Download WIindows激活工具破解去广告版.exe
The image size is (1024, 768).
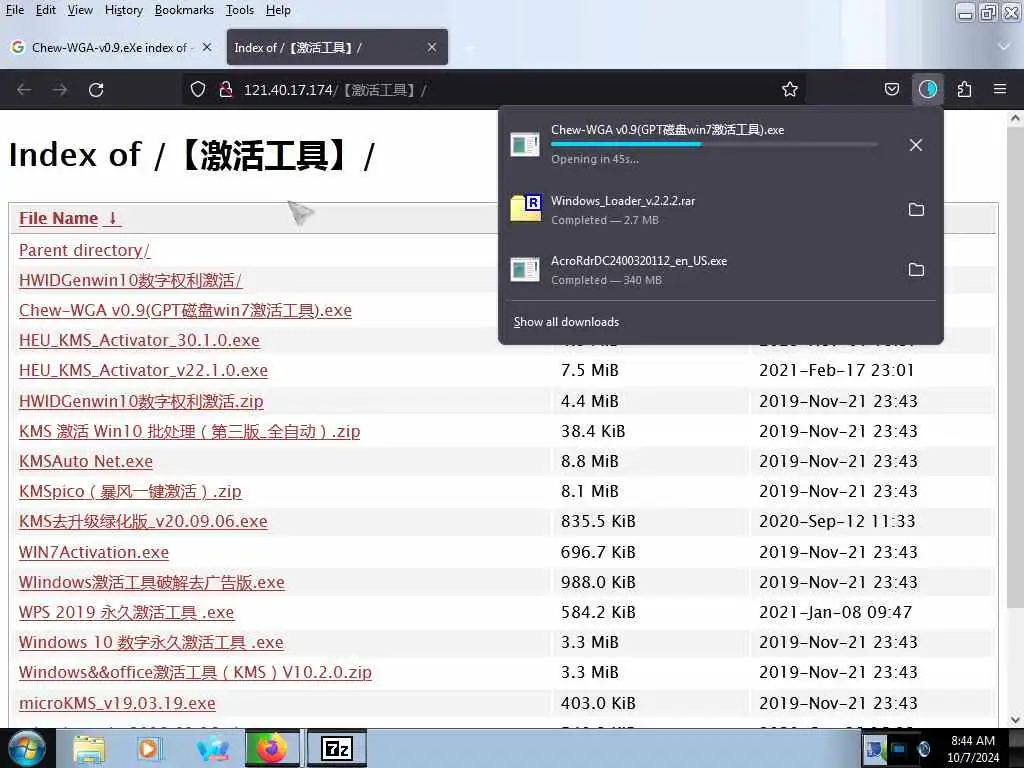152,582
